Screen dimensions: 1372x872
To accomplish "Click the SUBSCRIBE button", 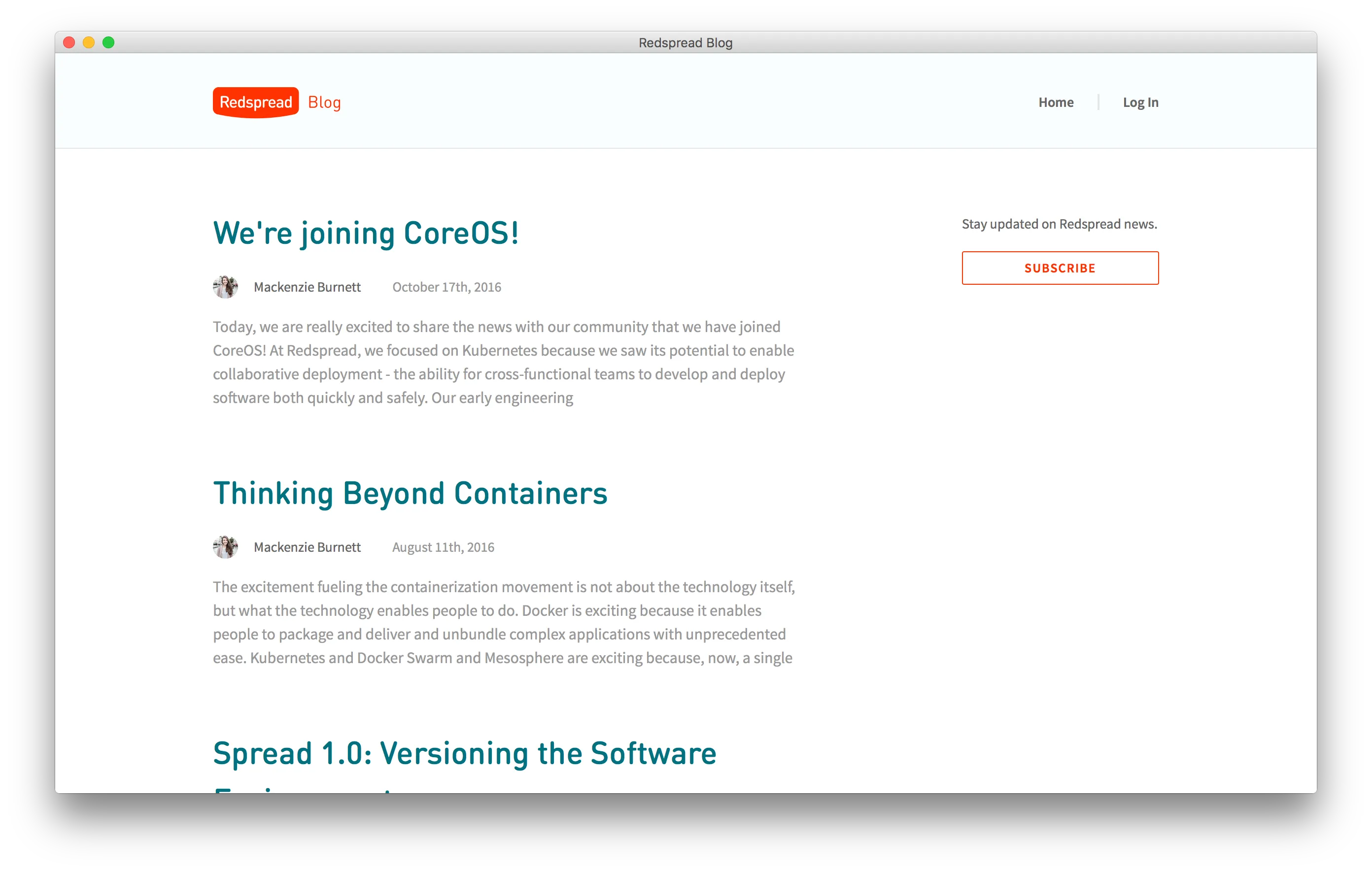I will click(1059, 268).
